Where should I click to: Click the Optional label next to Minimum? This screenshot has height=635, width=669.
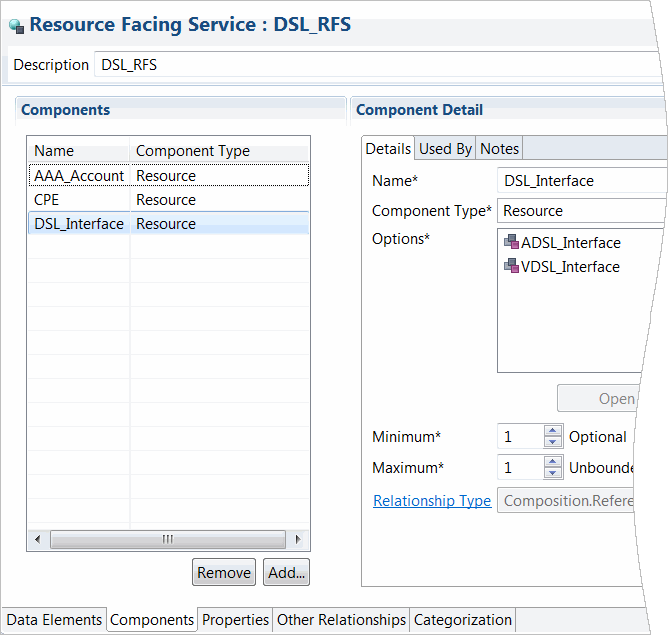point(597,437)
